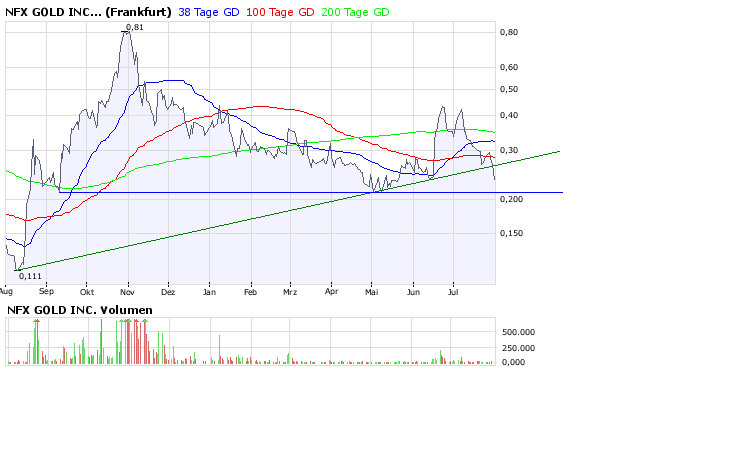Select the Jul marker on the time axis
This screenshot has width=738, height=475.
click(x=452, y=291)
